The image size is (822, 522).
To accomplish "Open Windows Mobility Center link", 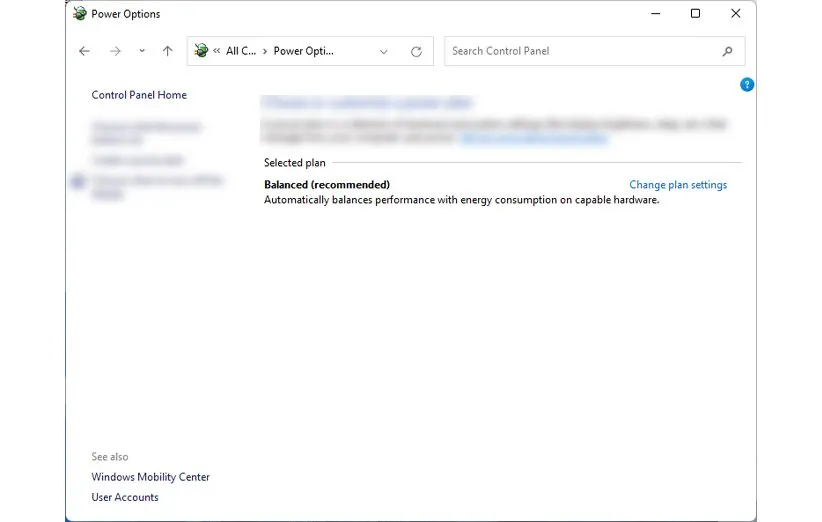I will point(150,477).
